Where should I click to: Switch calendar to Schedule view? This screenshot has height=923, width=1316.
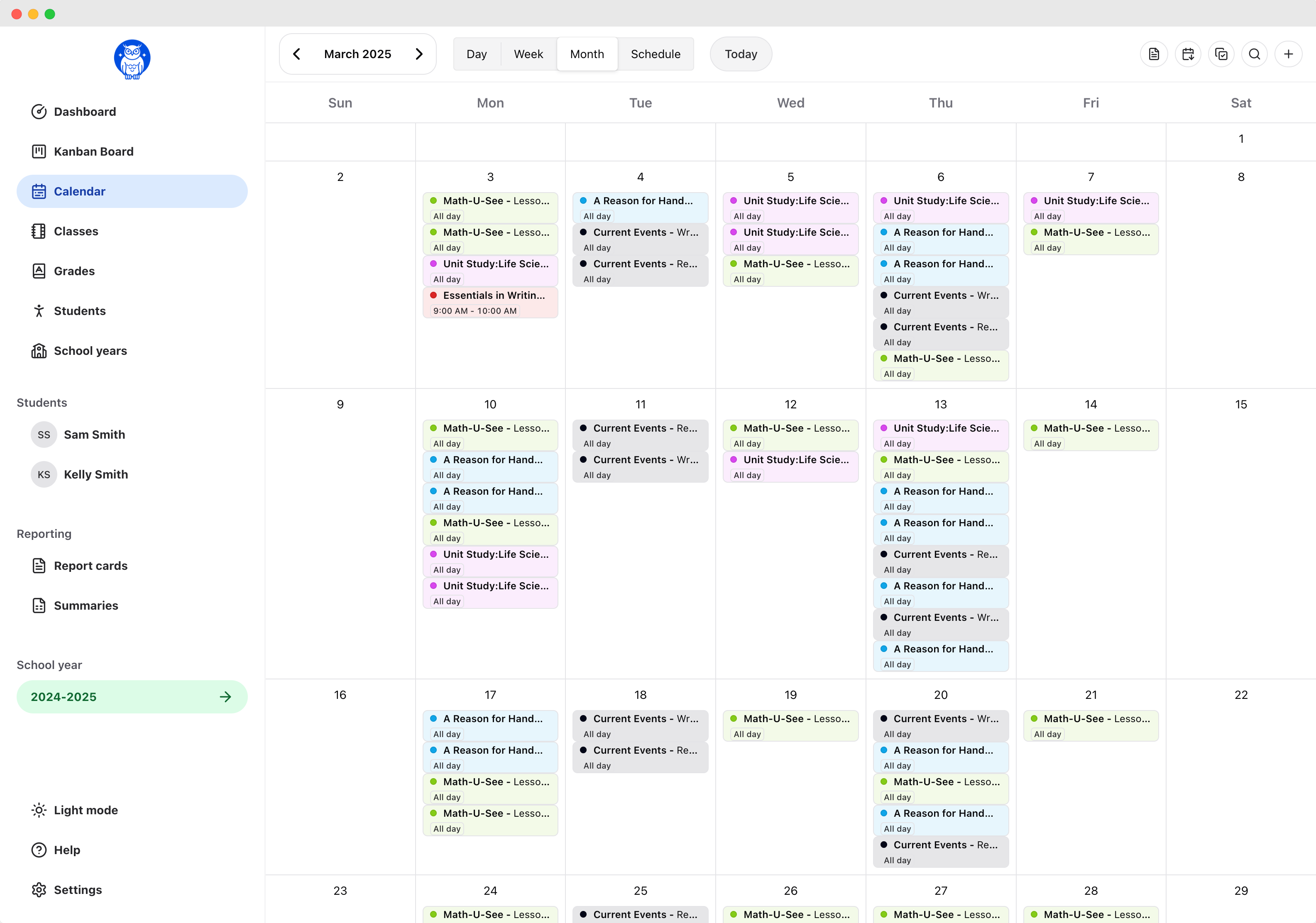(655, 53)
